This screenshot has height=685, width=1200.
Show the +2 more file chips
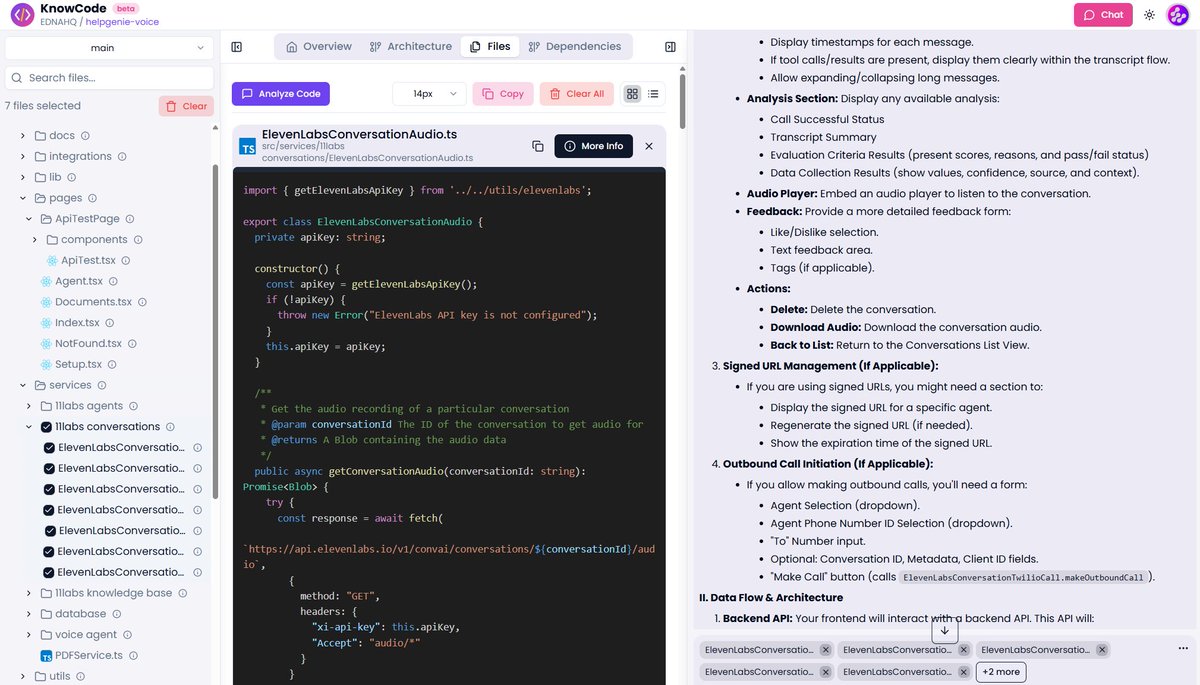[1001, 672]
